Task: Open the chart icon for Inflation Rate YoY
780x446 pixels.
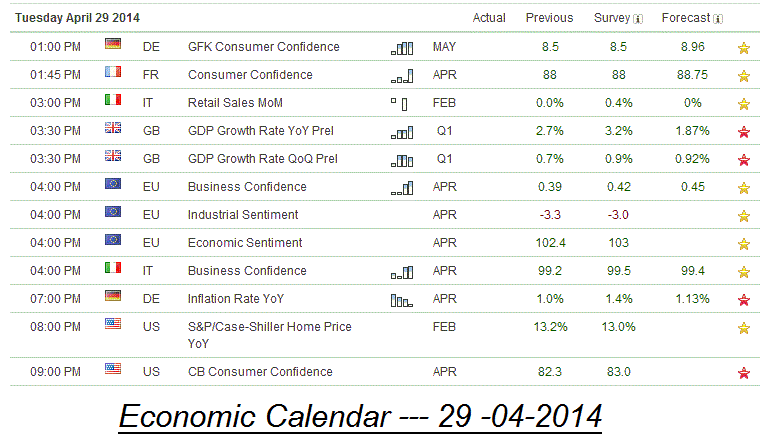Action: pos(401,299)
